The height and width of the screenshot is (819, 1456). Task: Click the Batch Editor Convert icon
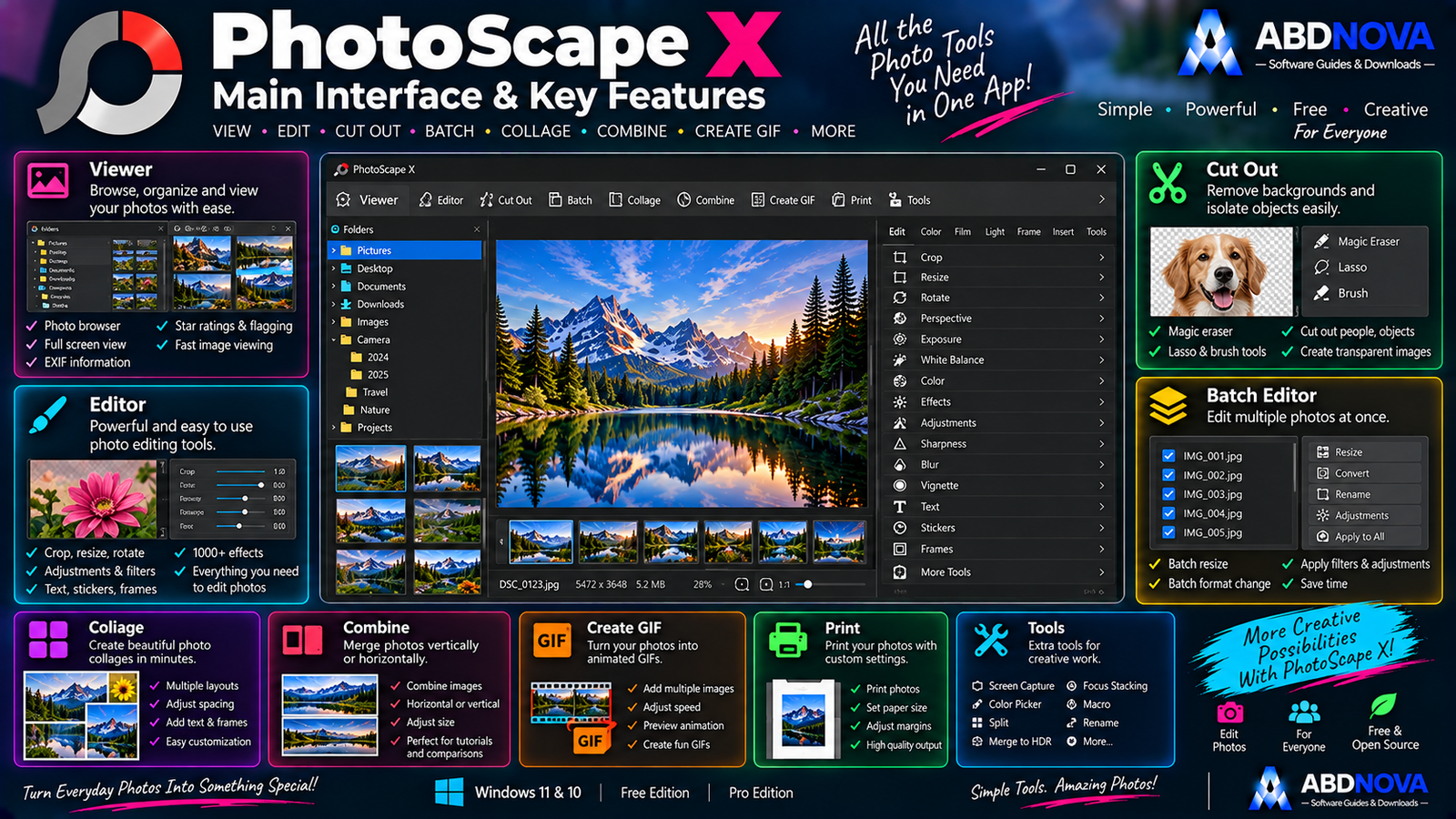click(1323, 473)
